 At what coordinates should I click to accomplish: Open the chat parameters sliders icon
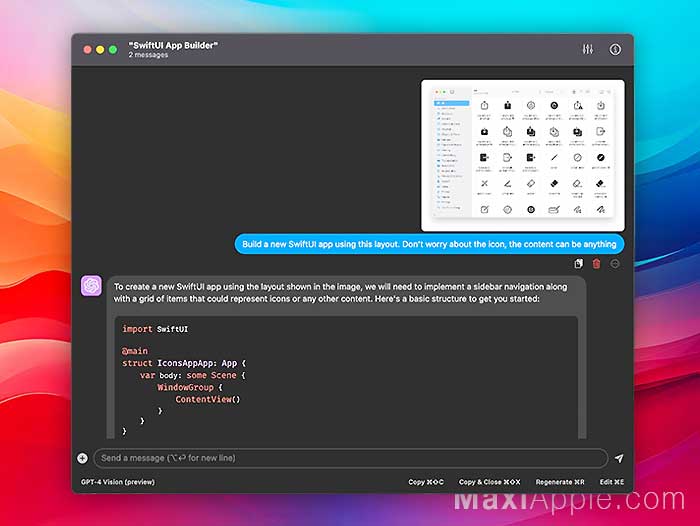588,49
